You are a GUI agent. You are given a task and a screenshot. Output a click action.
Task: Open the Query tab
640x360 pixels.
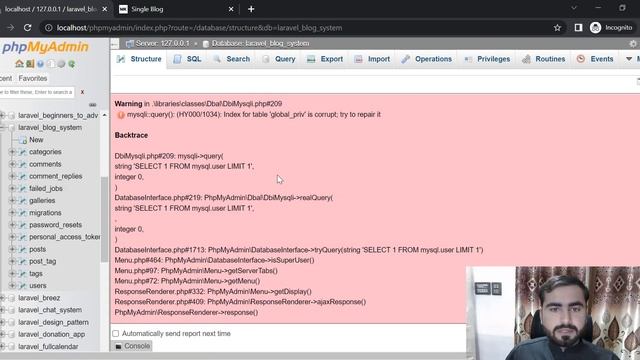click(279, 59)
